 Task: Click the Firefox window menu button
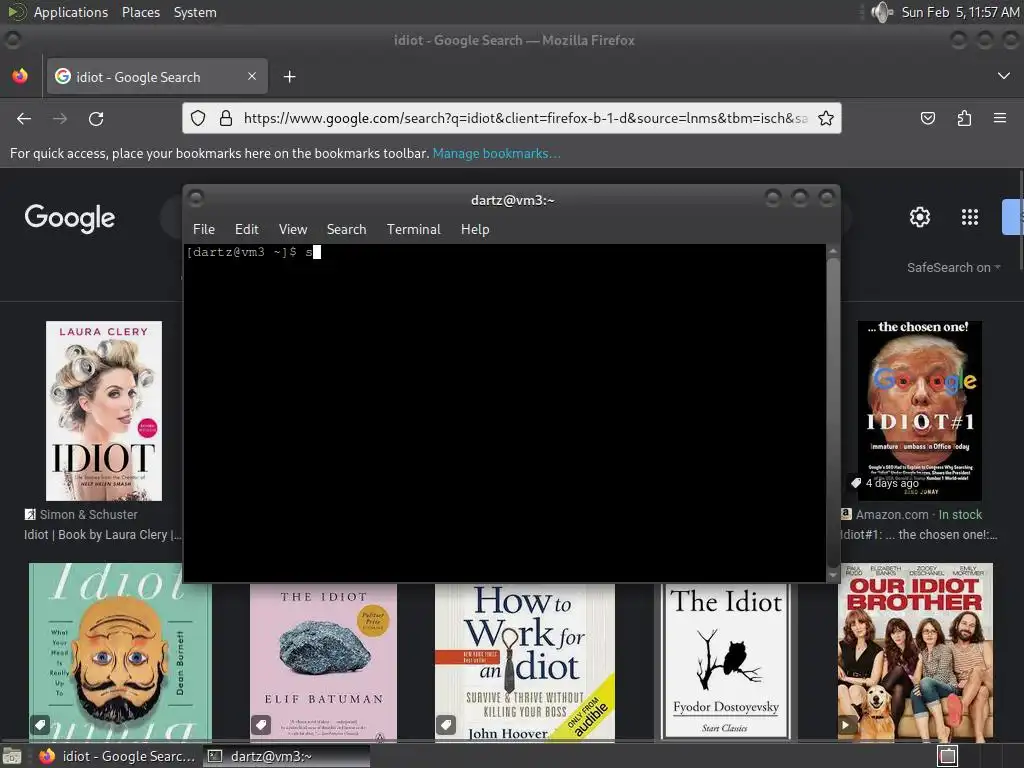point(12,40)
